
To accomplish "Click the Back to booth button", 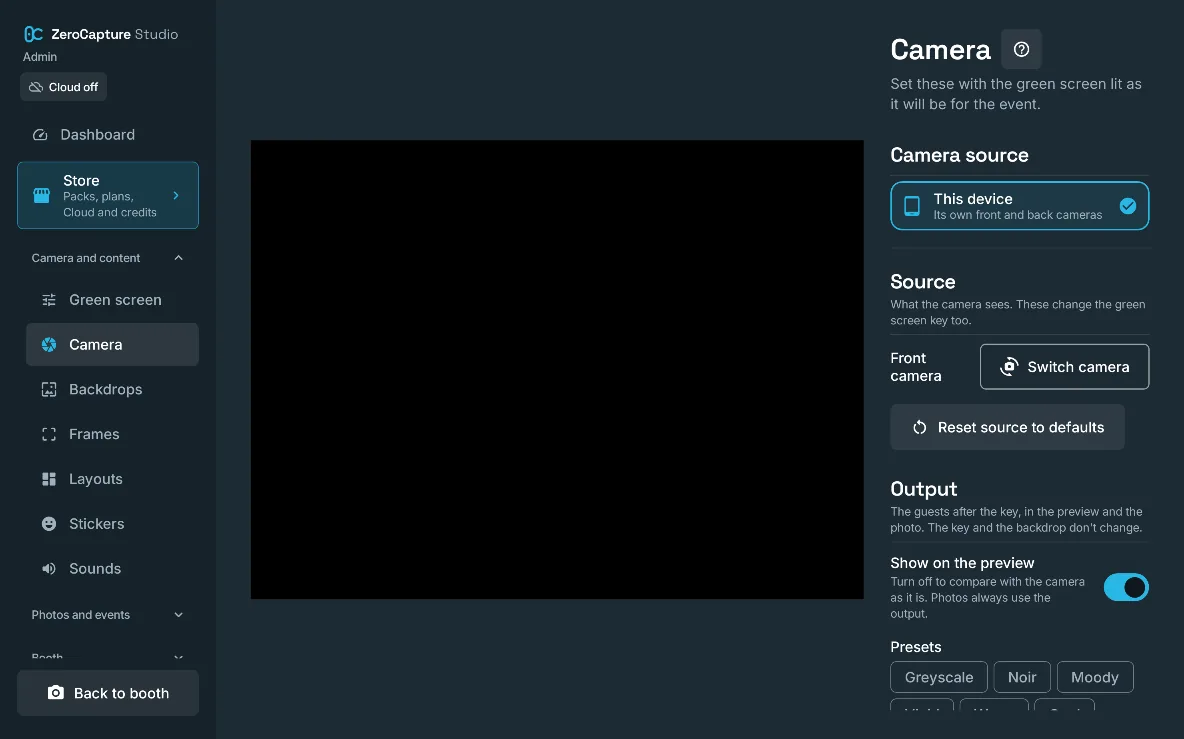I will [x=108, y=693].
